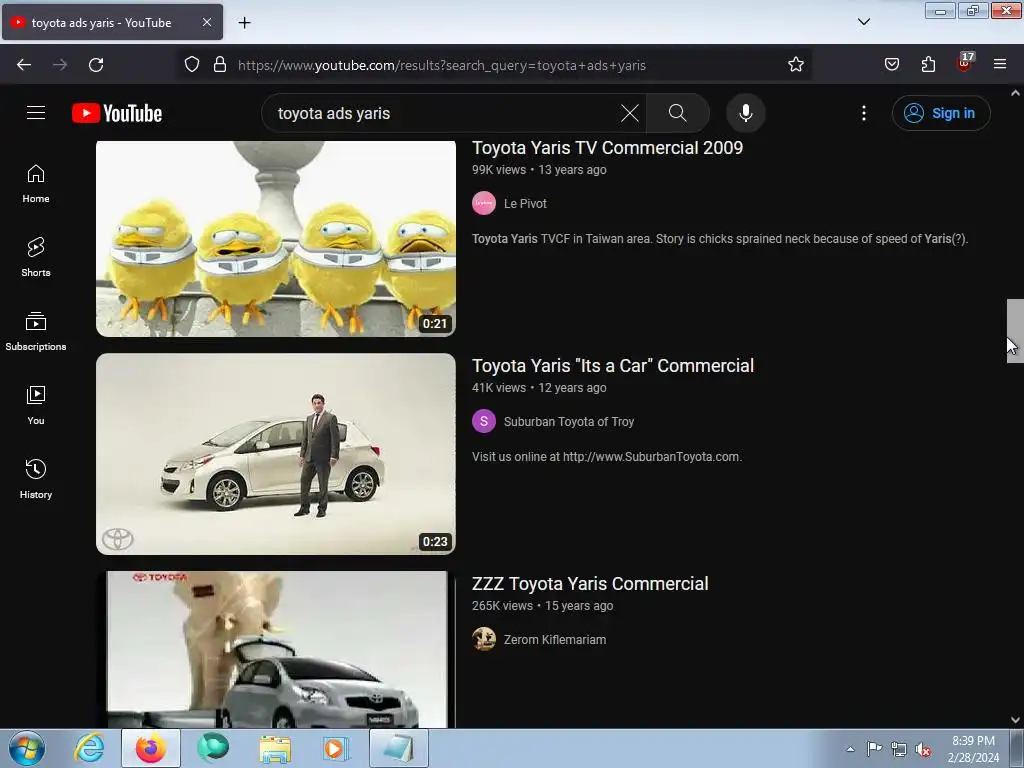
Task: Click the search magnifier button
Action: tap(677, 113)
